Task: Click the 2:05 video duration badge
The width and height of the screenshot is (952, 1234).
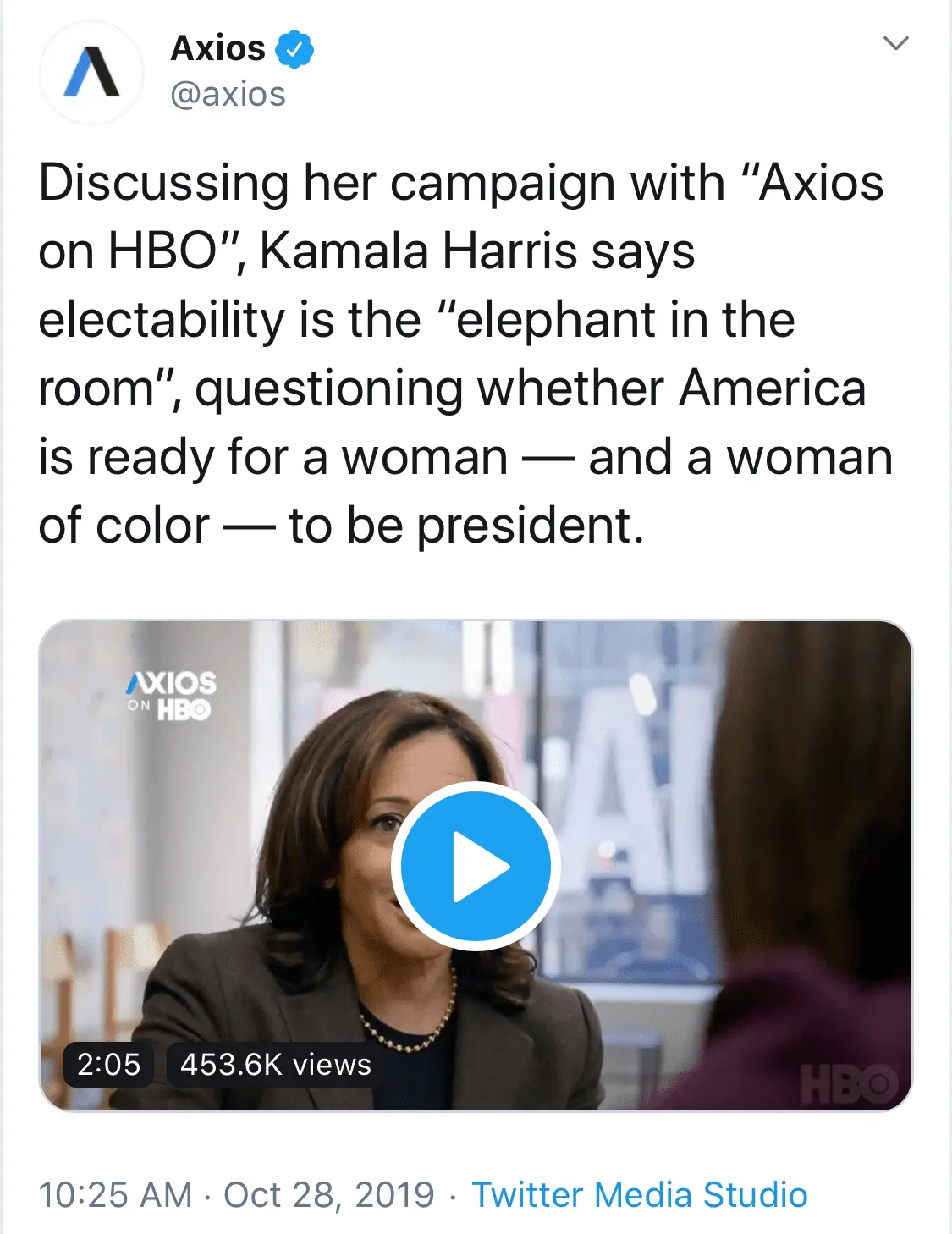Action: click(x=108, y=1064)
